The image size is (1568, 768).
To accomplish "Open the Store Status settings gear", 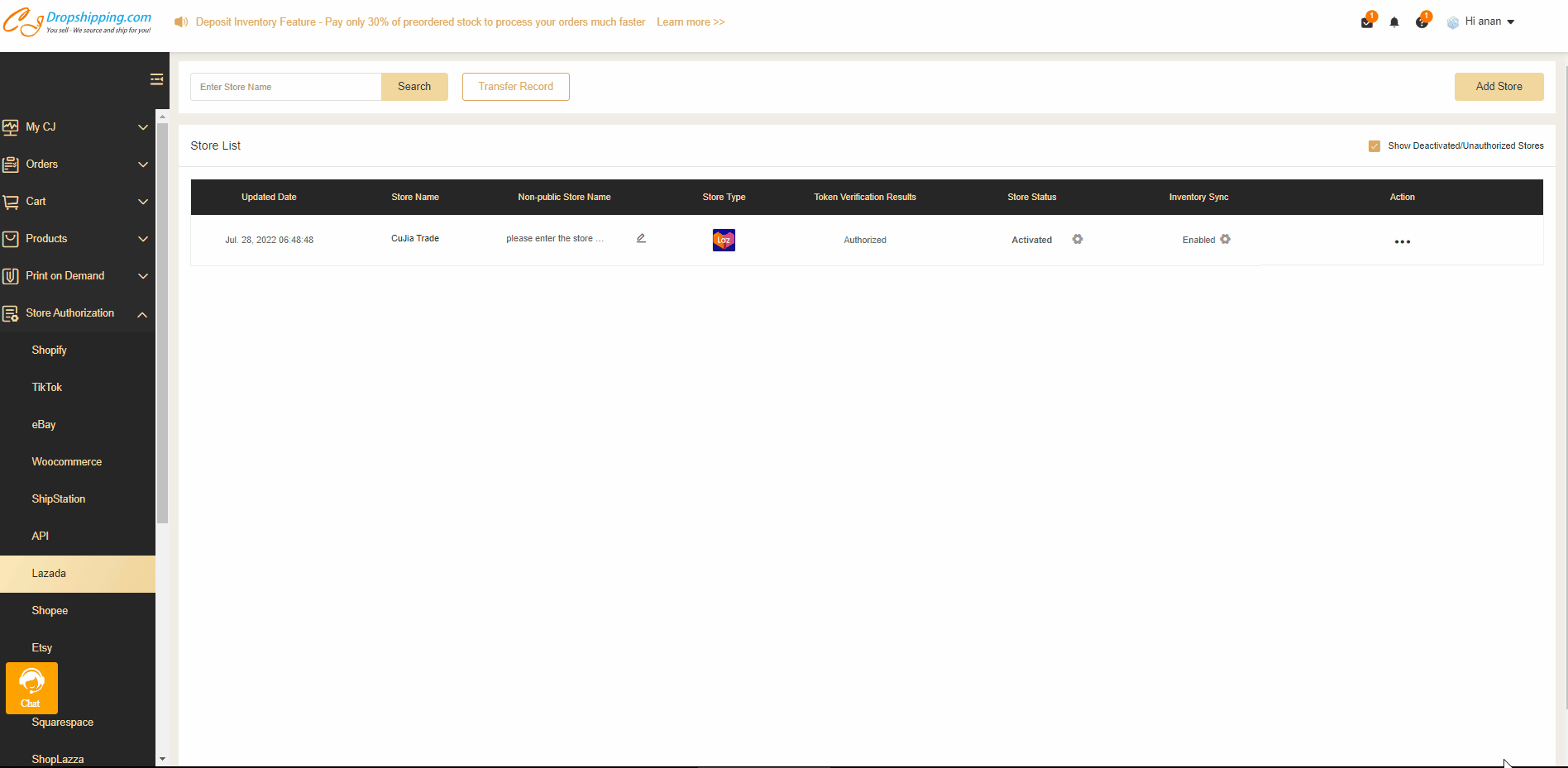I will click(1078, 239).
